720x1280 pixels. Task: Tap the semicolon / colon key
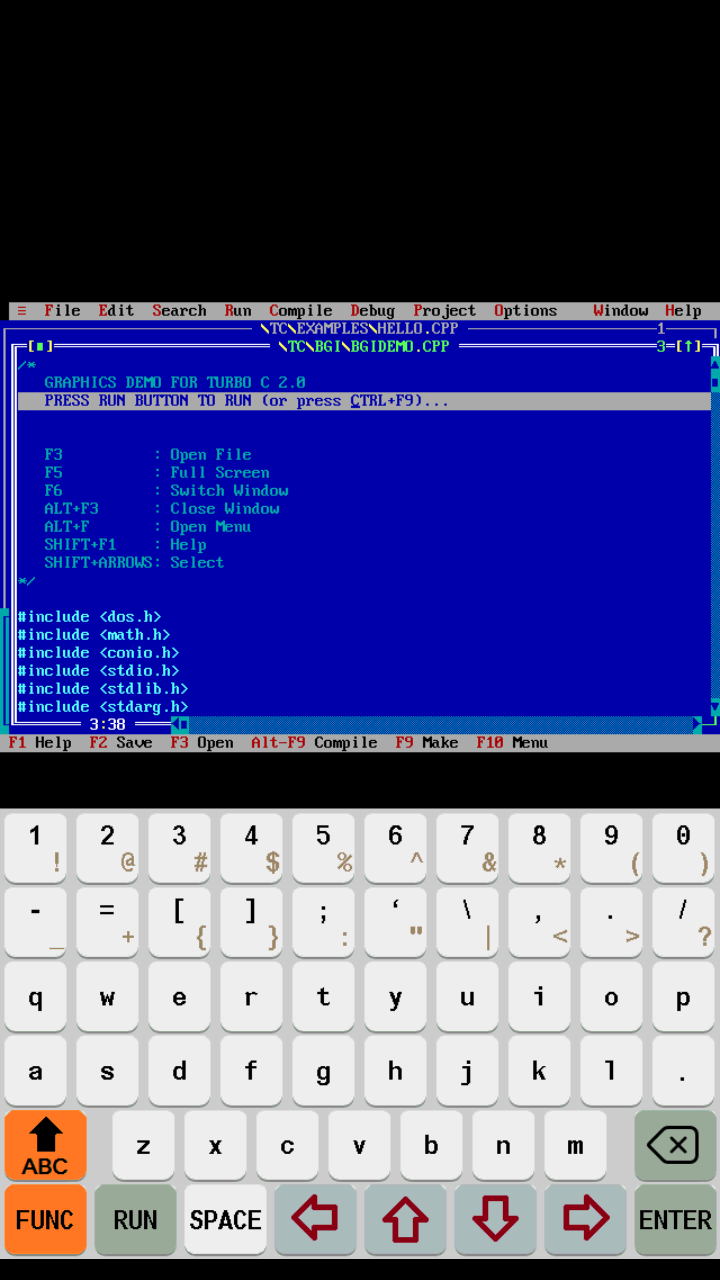(x=324, y=922)
